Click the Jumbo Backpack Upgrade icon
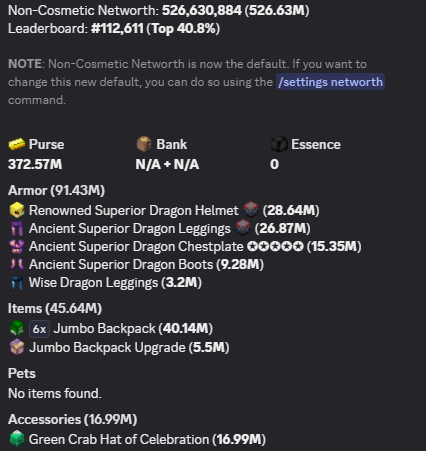Image resolution: width=426 pixels, height=451 pixels. pos(17,347)
